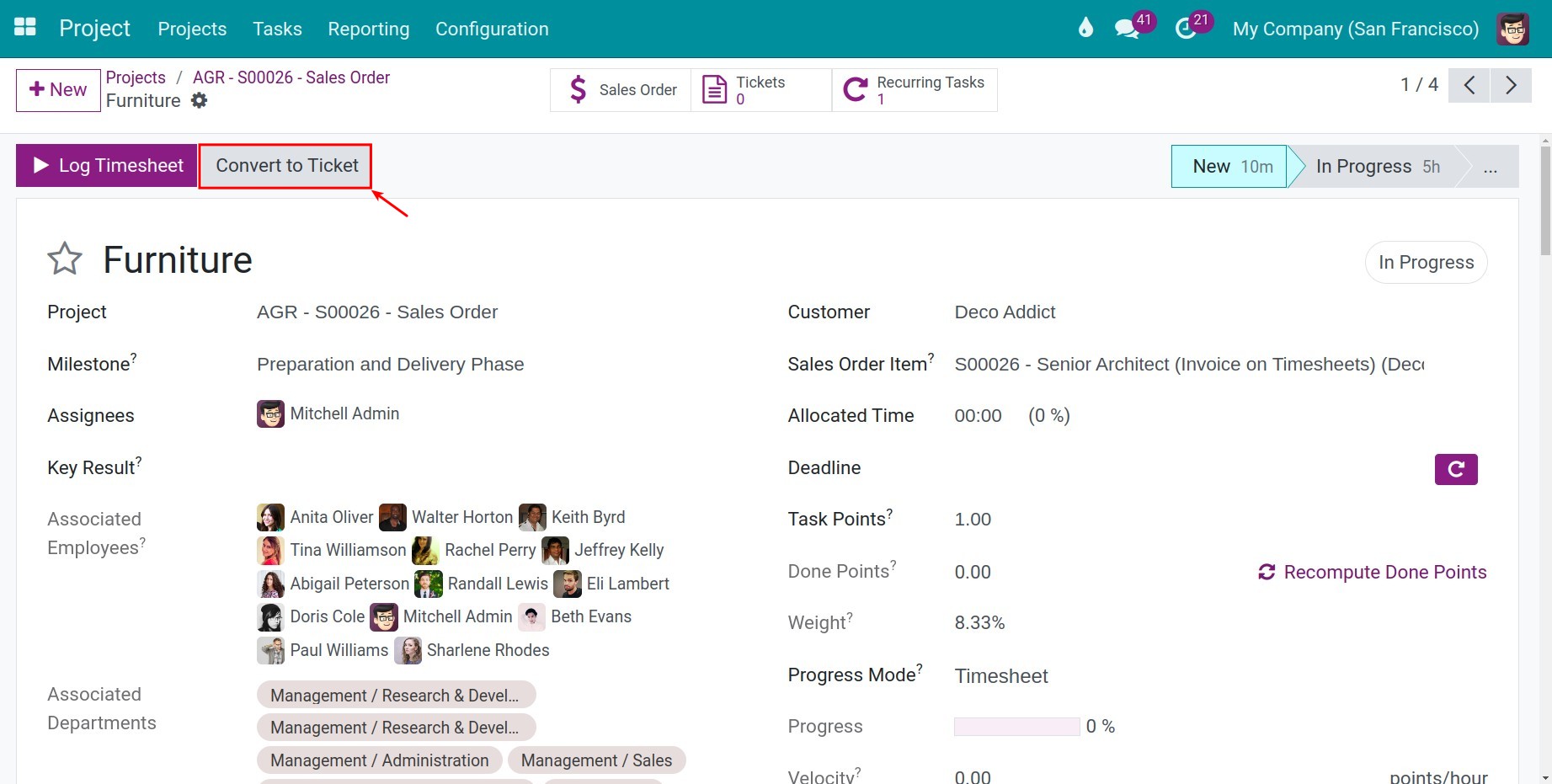1552x784 pixels.
Task: Open the gear actions menu next to Furniture
Action: pos(199,100)
